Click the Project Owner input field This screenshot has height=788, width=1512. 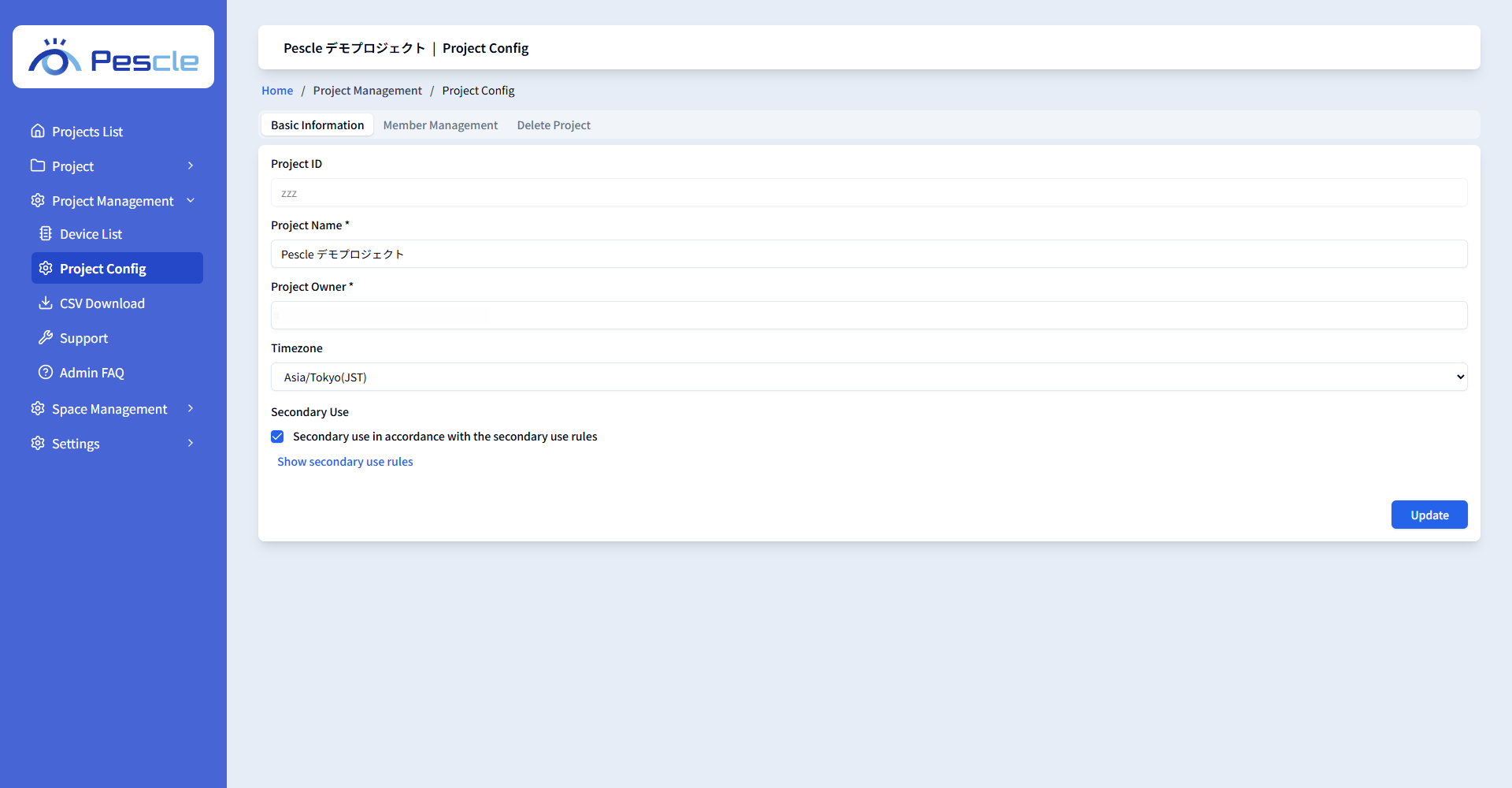click(x=869, y=315)
